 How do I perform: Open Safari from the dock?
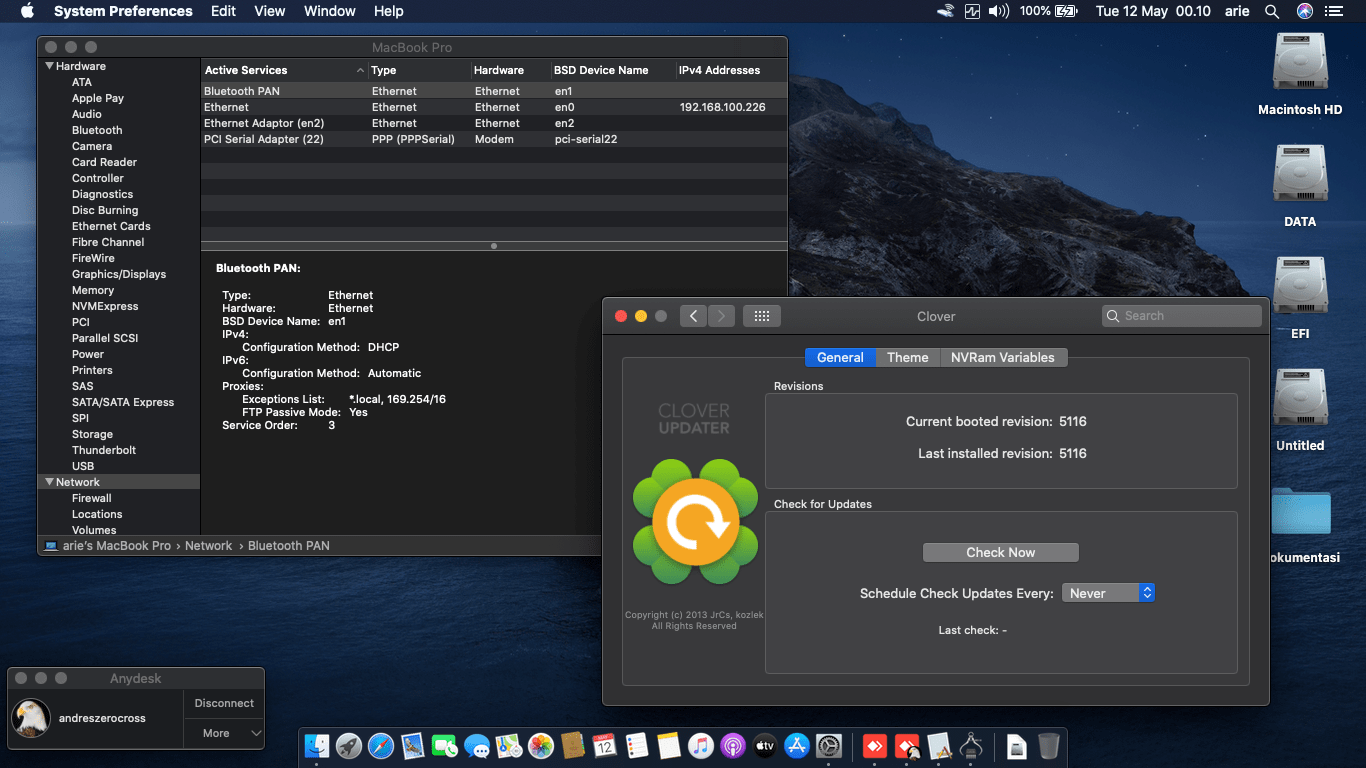tap(381, 746)
